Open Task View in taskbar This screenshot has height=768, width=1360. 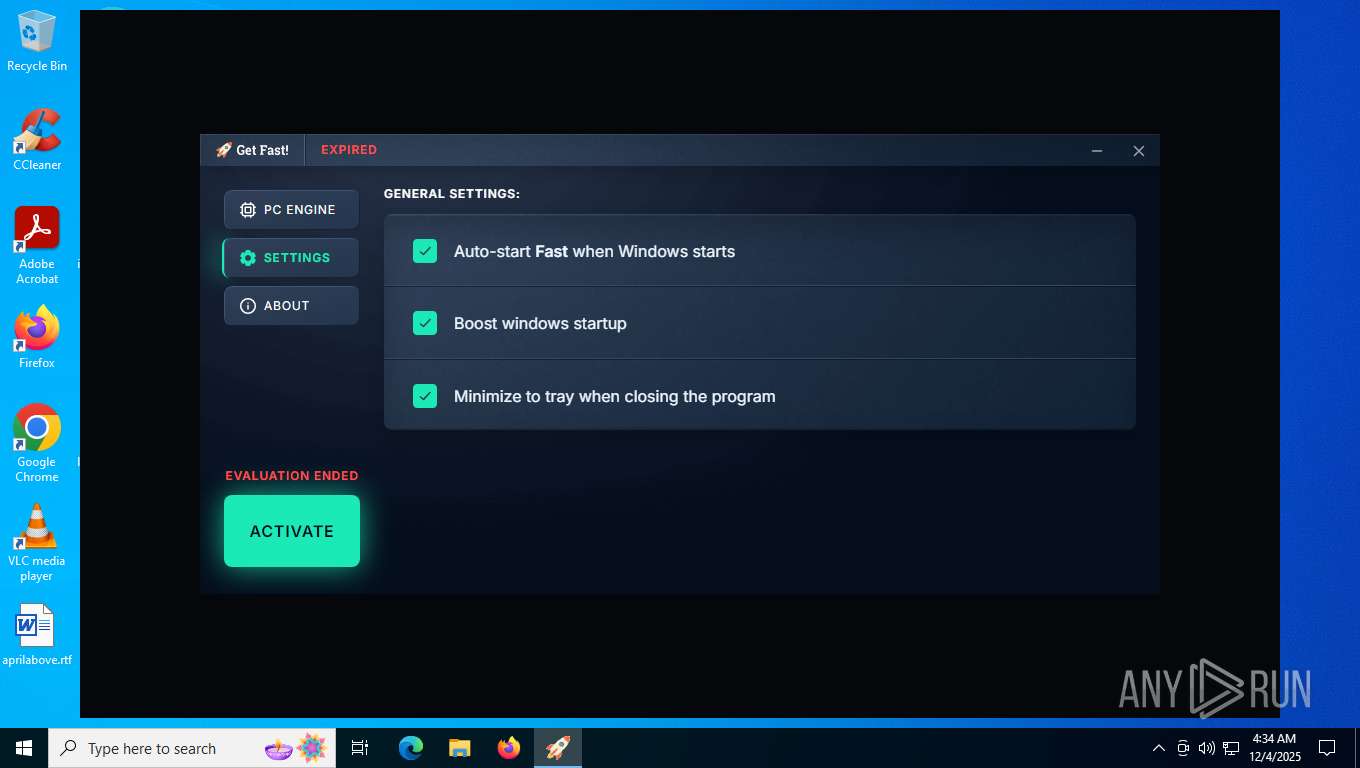pyautogui.click(x=360, y=748)
